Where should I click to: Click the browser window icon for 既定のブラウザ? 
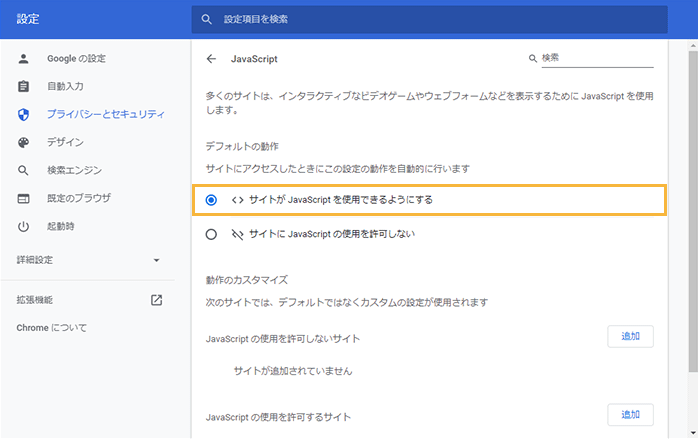coord(24,198)
